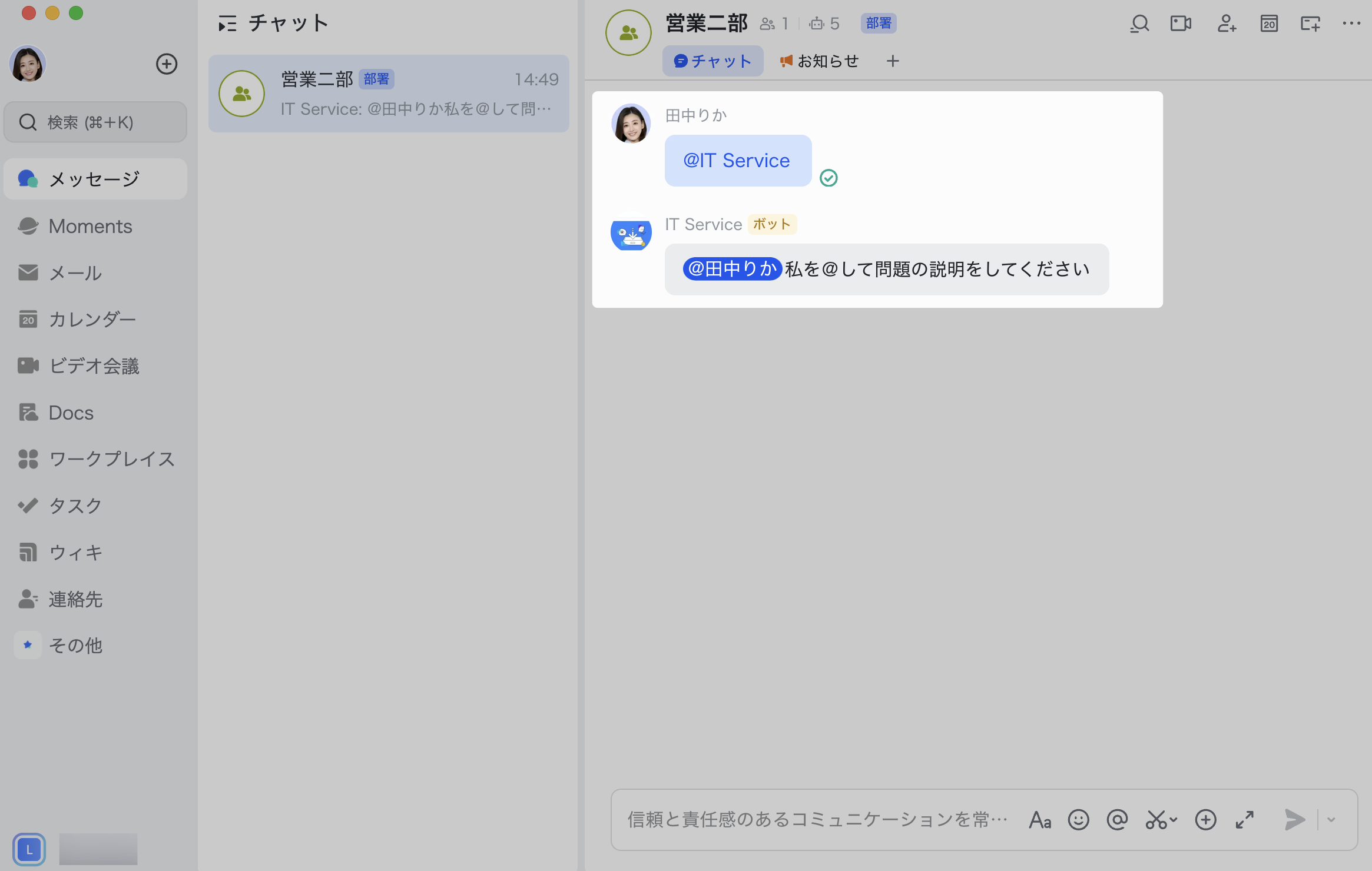Open the more options ellipsis menu
The width and height of the screenshot is (1372, 871).
pos(1351,24)
